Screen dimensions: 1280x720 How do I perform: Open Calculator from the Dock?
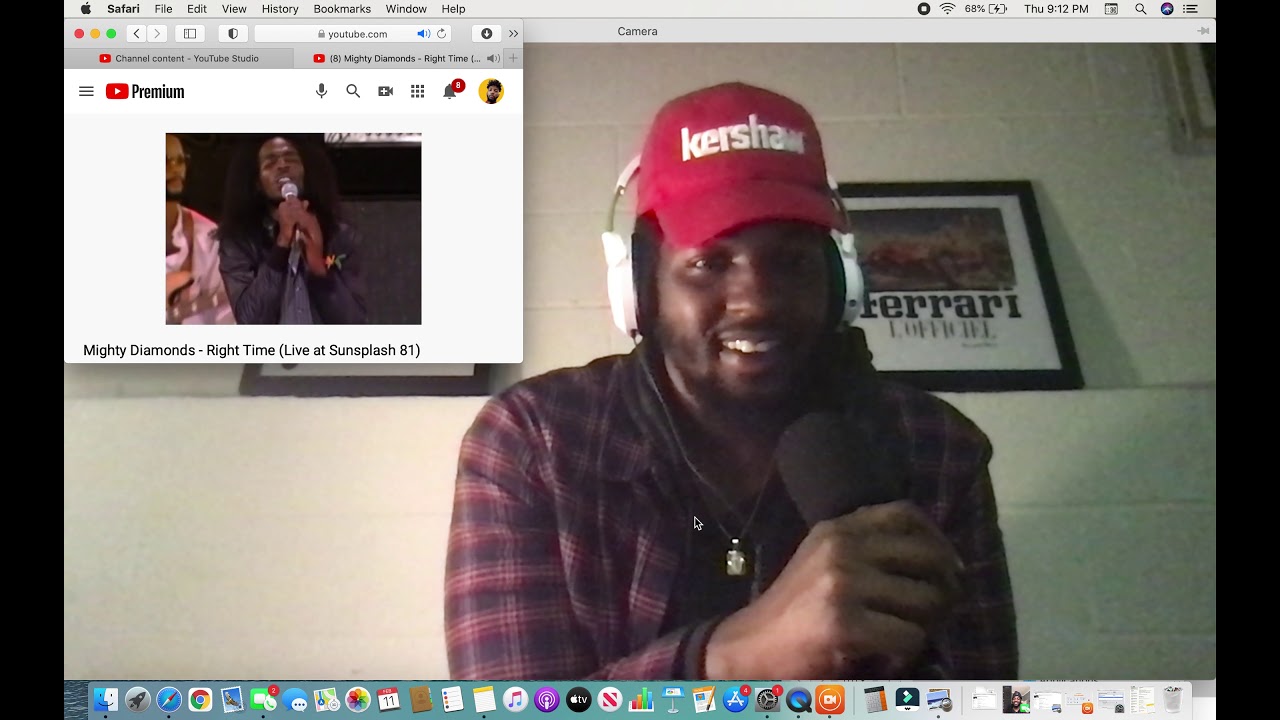pos(876,700)
